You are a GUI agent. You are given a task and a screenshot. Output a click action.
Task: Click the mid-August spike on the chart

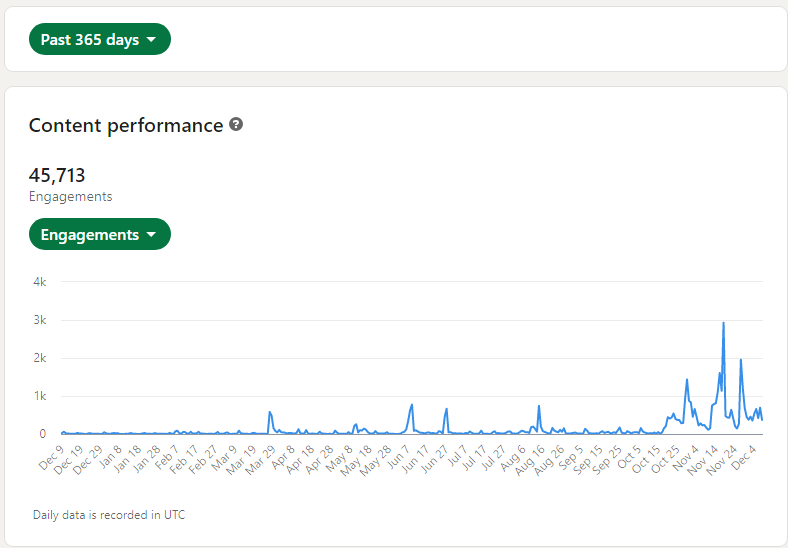click(x=539, y=406)
